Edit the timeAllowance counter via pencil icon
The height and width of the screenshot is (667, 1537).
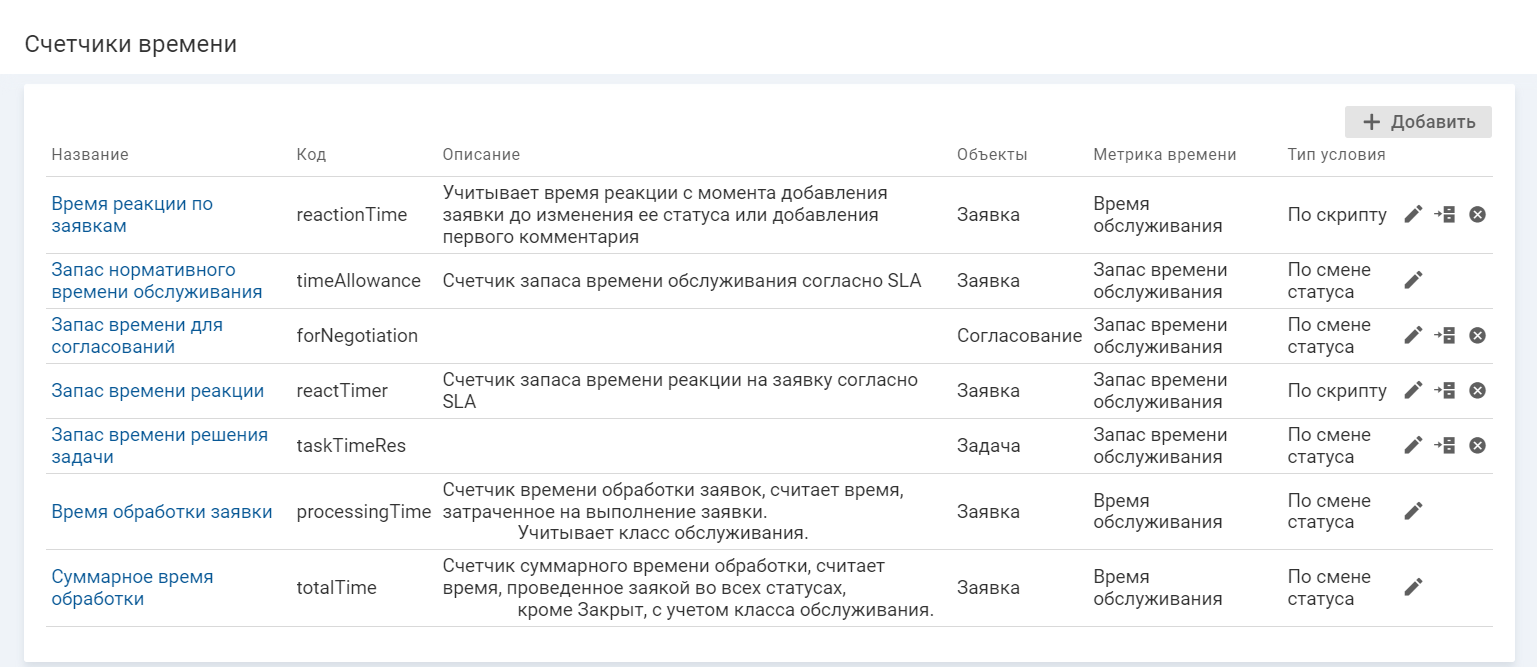point(1413,280)
